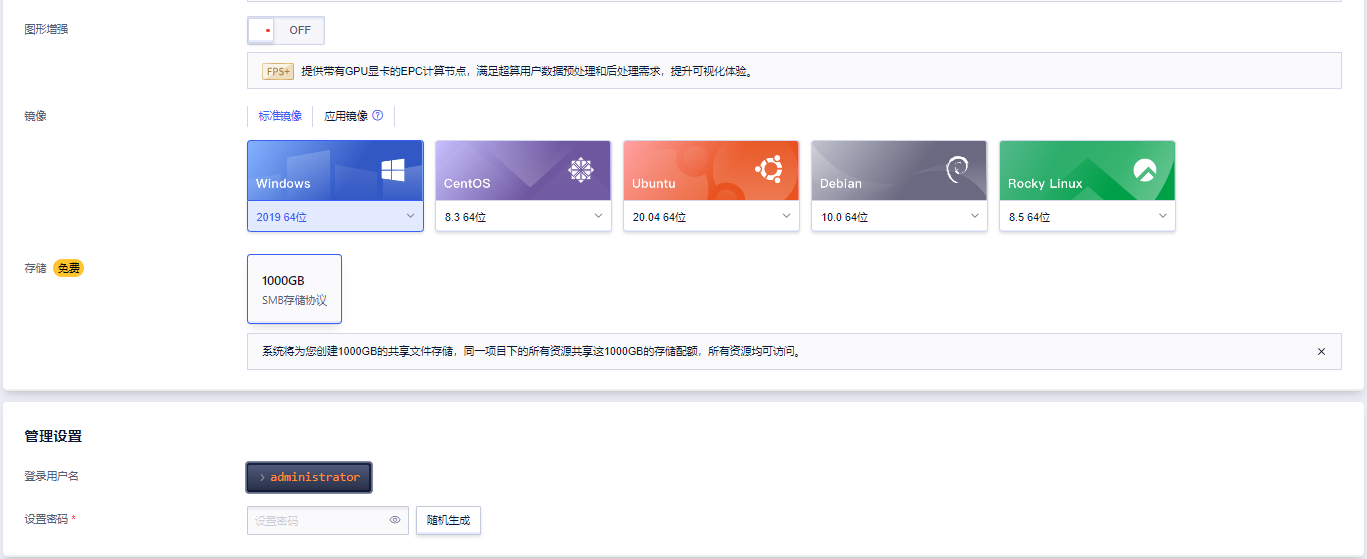
Task: Open the CentOS 8.3 64位 version dropdown
Action: pos(523,216)
